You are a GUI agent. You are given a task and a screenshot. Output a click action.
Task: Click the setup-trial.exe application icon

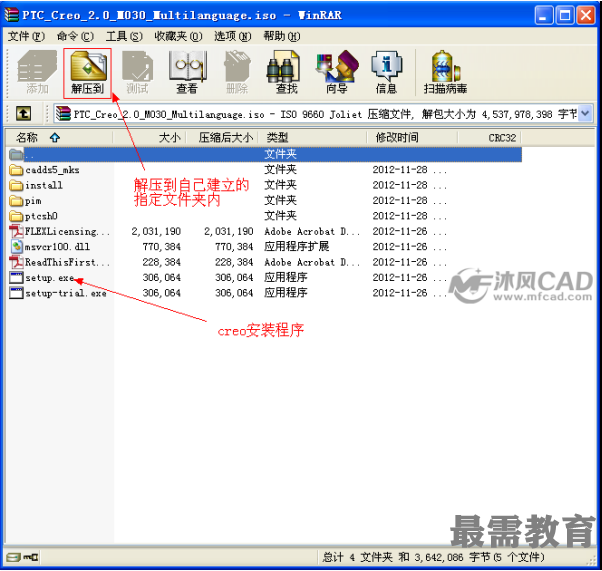16,293
